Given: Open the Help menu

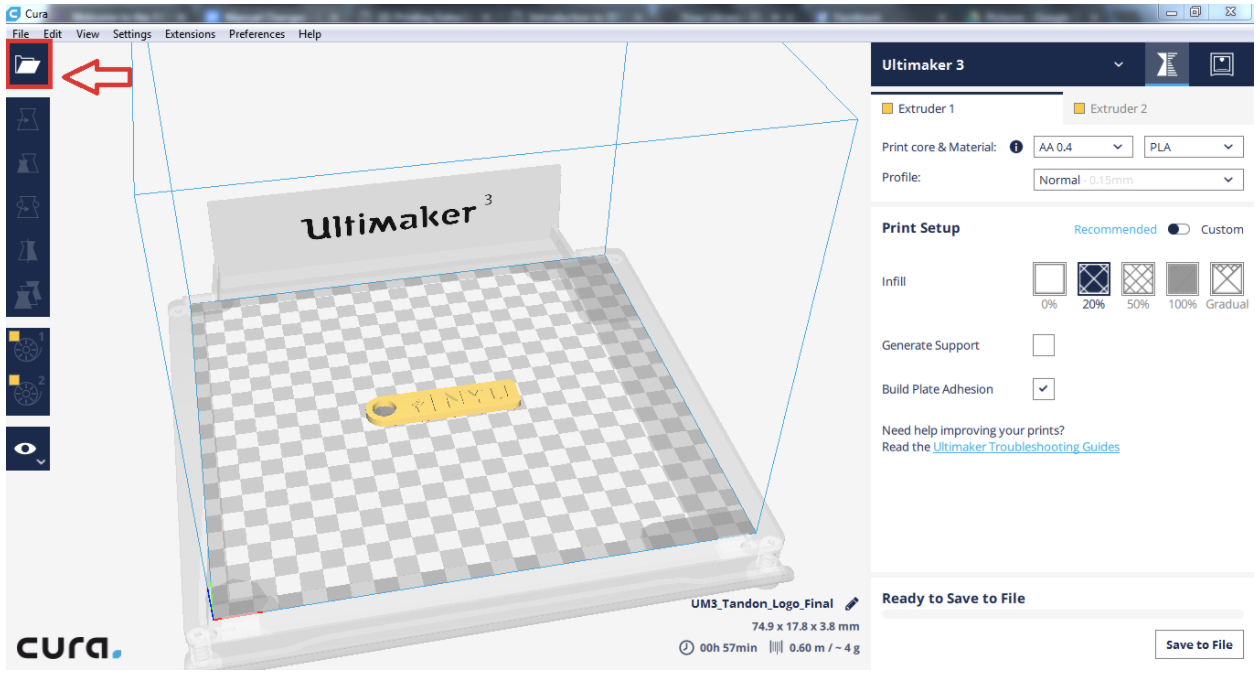Looking at the screenshot, I should coord(310,34).
